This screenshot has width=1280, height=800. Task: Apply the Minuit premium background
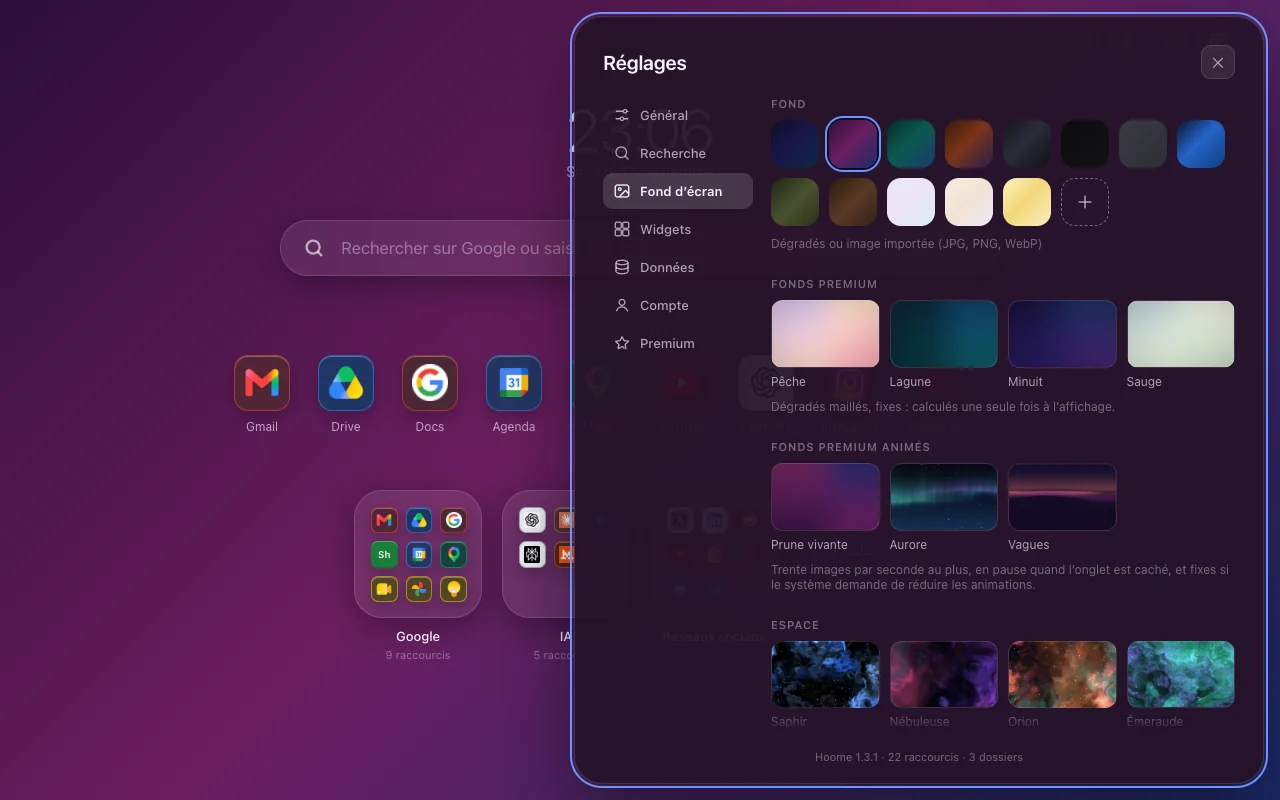click(x=1062, y=334)
